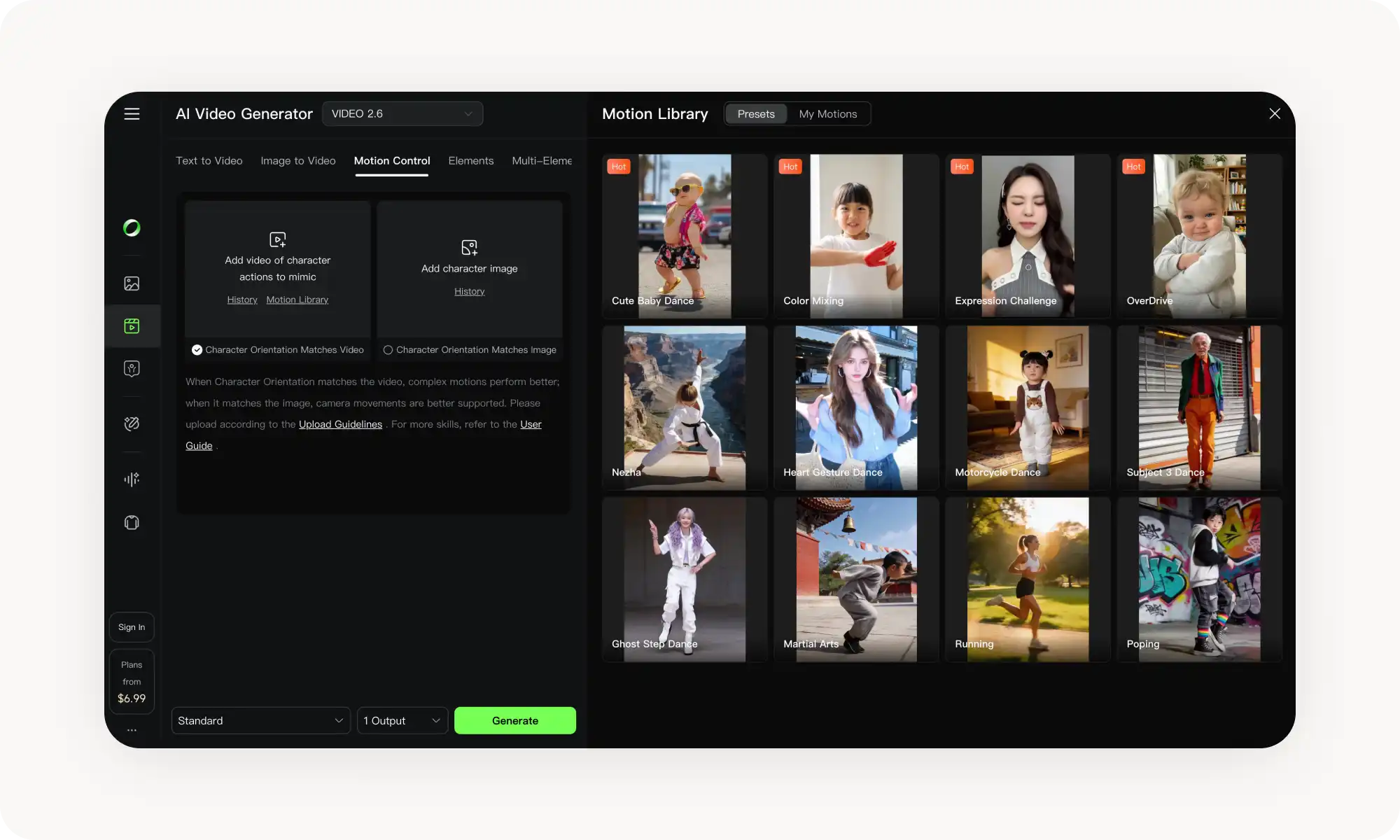Viewport: 1400px width, 840px height.
Task: Open the AI Video Generator sidebar tool
Action: coord(132,325)
